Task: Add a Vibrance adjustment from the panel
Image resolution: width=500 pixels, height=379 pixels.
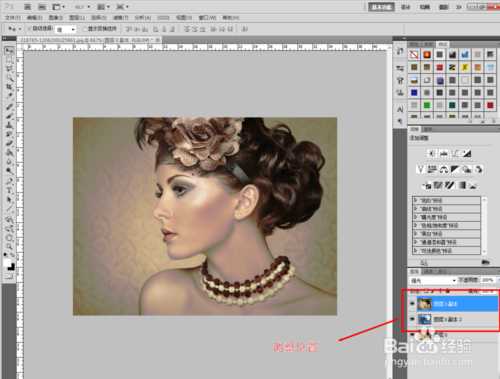Action: point(420,169)
